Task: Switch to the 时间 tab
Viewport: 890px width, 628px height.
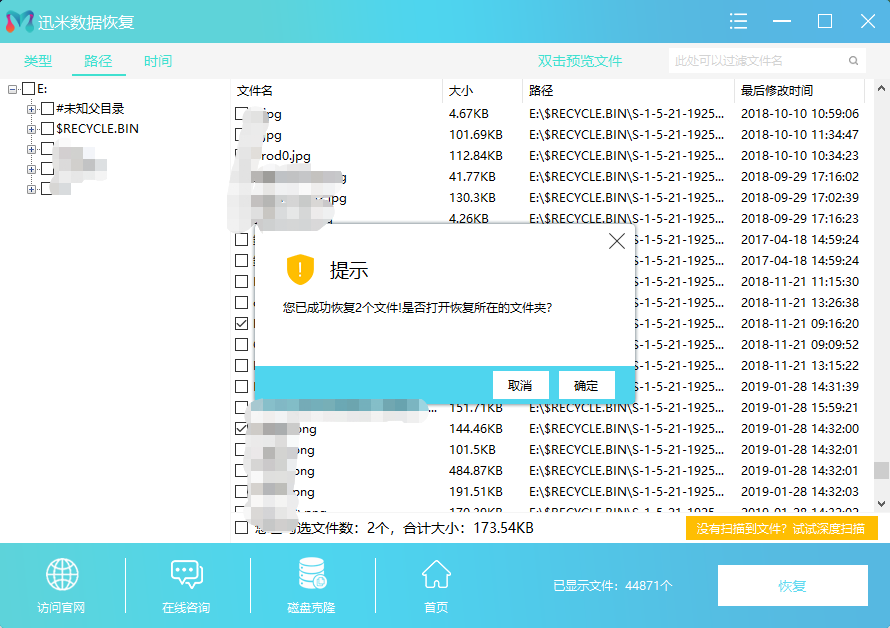Action: coord(157,61)
